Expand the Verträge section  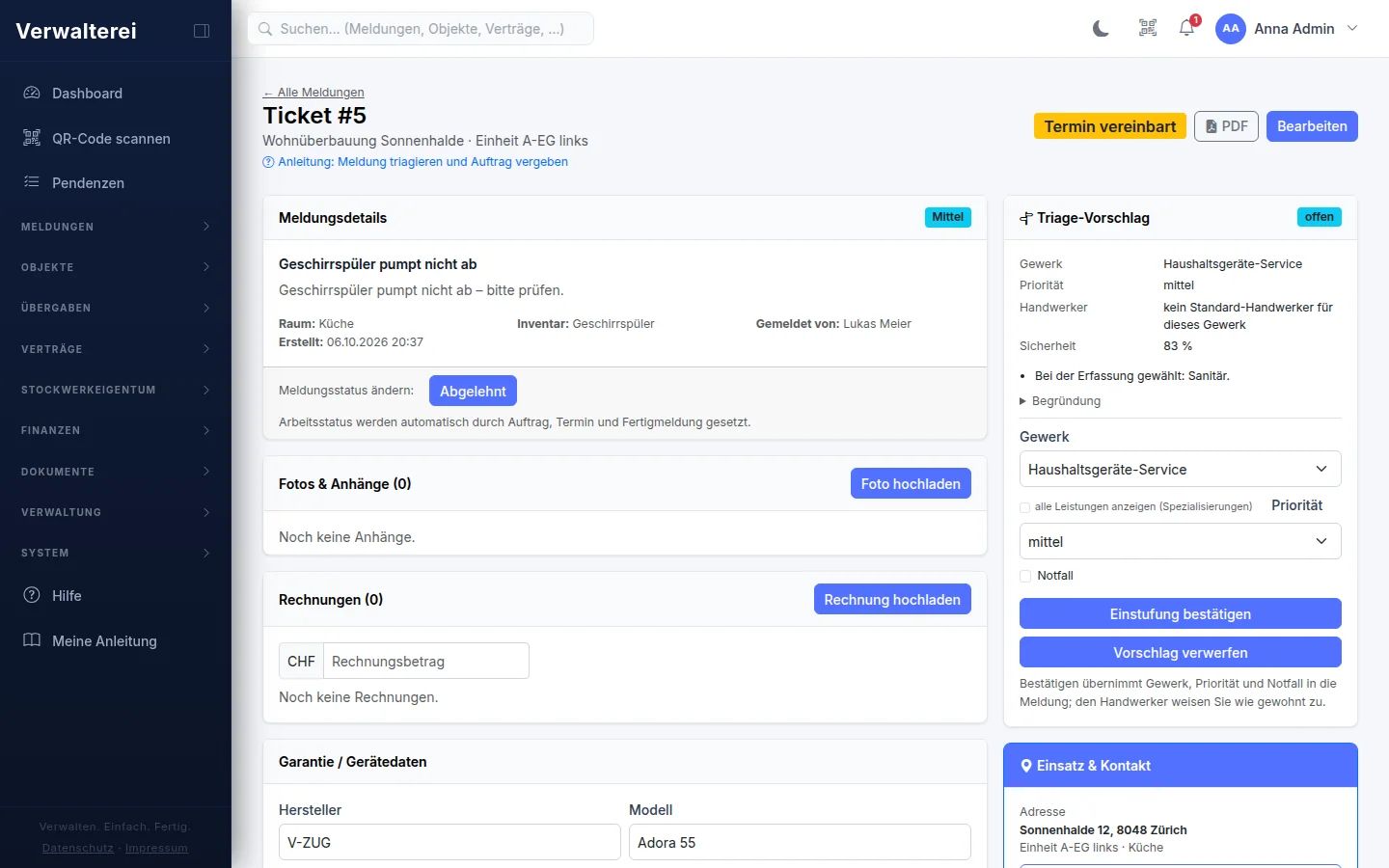click(116, 349)
